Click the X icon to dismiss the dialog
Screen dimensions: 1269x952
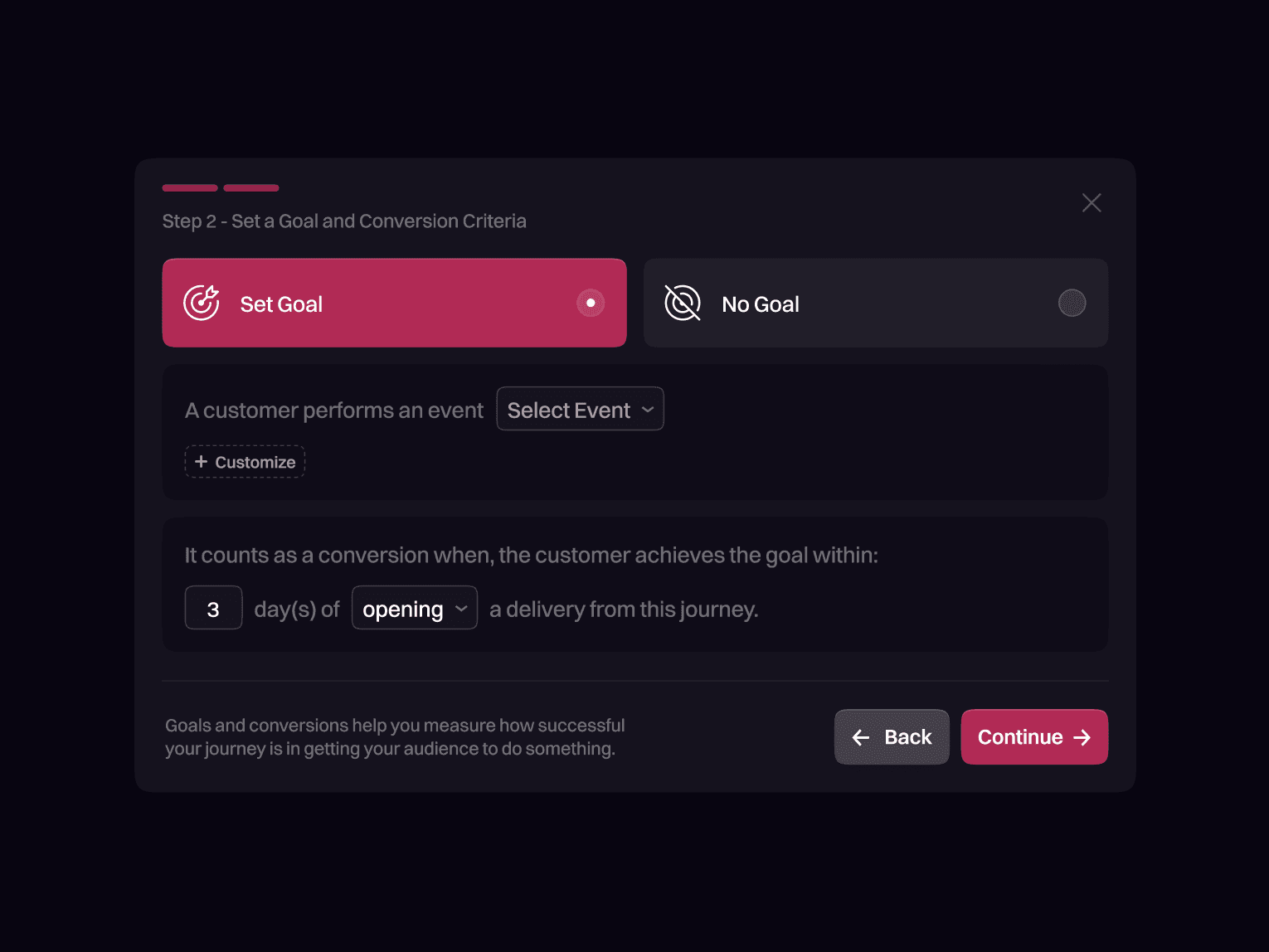pyautogui.click(x=1092, y=202)
